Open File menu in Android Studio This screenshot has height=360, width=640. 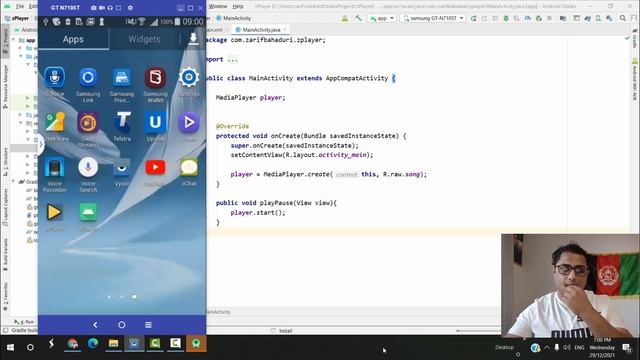coord(20,7)
